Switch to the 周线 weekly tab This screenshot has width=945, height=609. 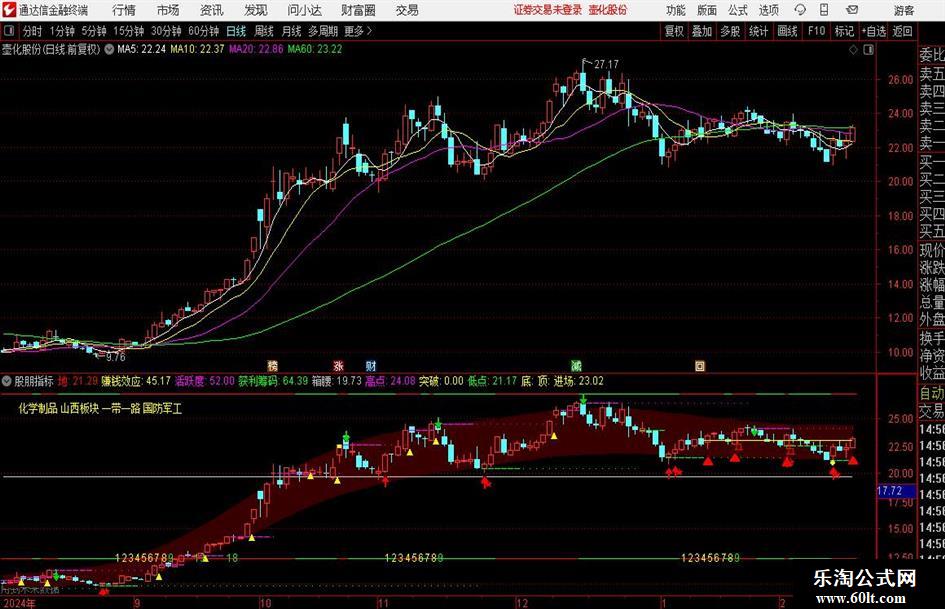tap(264, 31)
